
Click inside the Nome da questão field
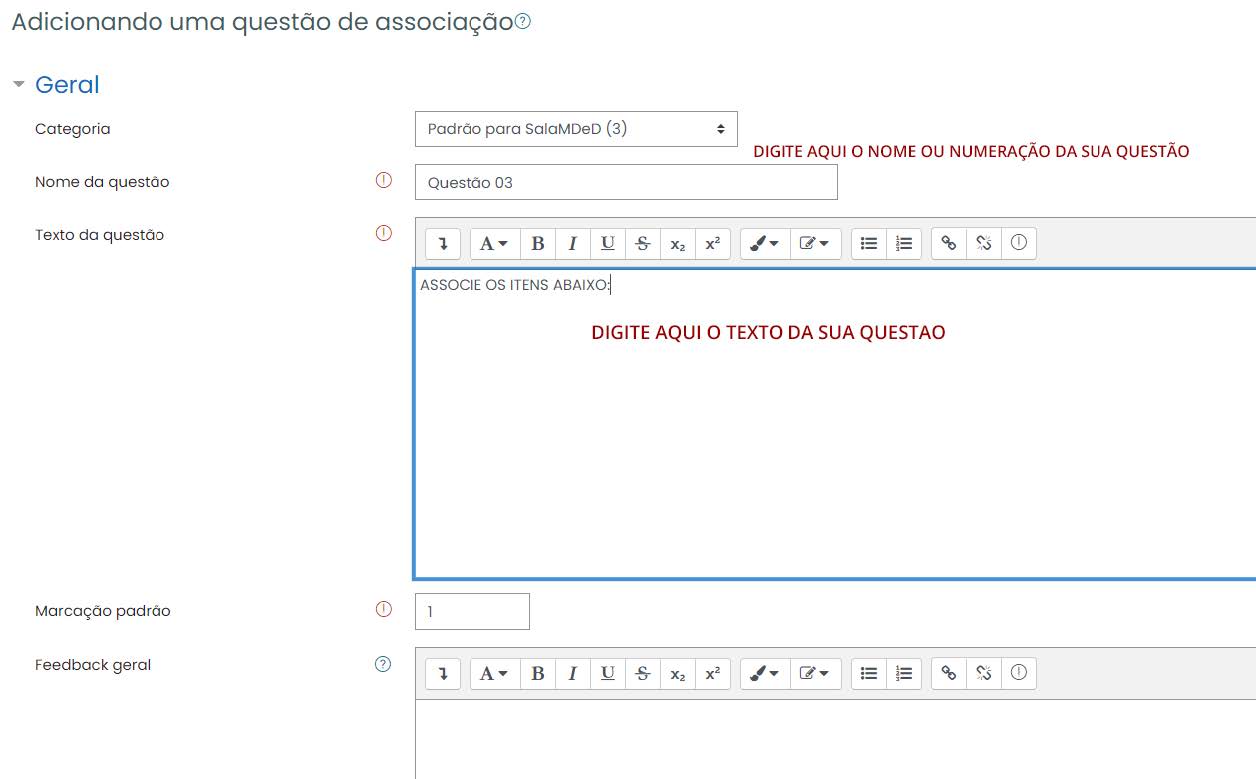pos(626,181)
